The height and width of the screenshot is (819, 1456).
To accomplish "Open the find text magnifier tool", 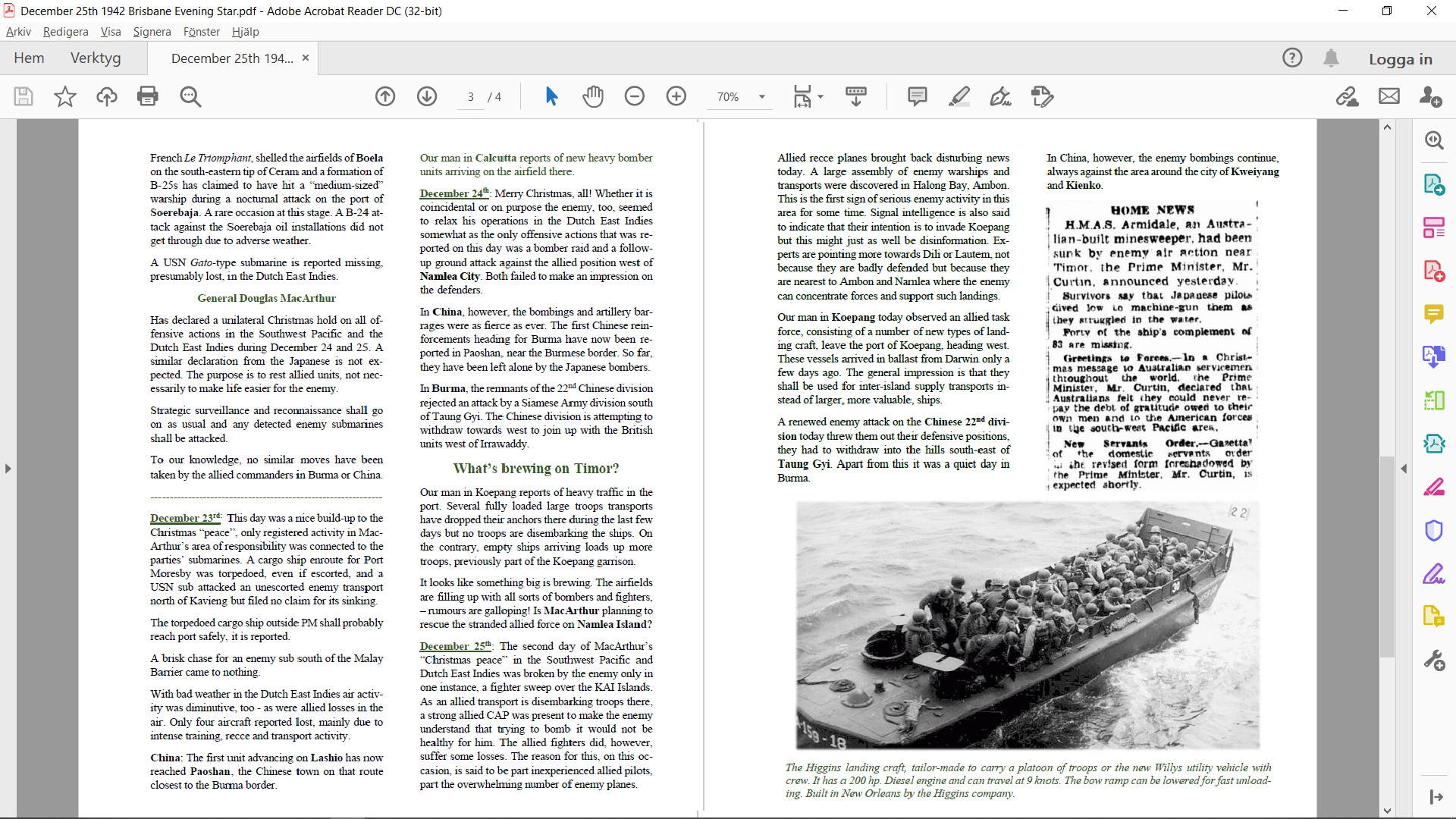I will [x=190, y=96].
